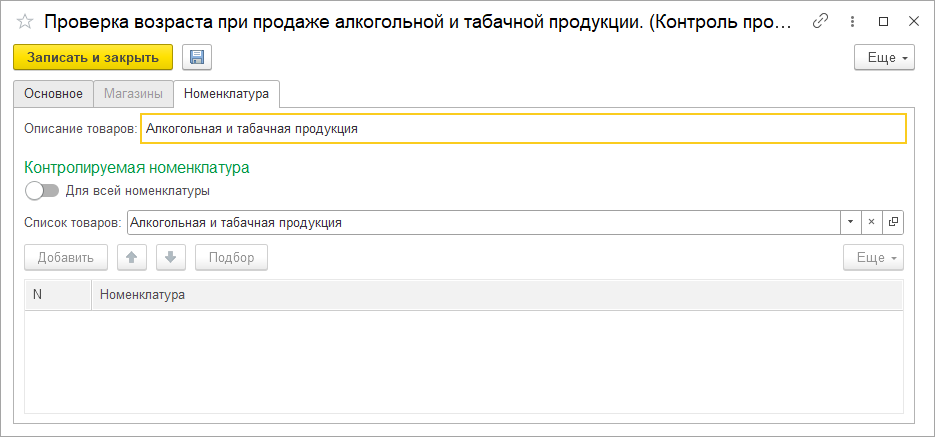The width and height of the screenshot is (935, 437).
Task: Open the table Еще menu
Action: click(x=873, y=258)
